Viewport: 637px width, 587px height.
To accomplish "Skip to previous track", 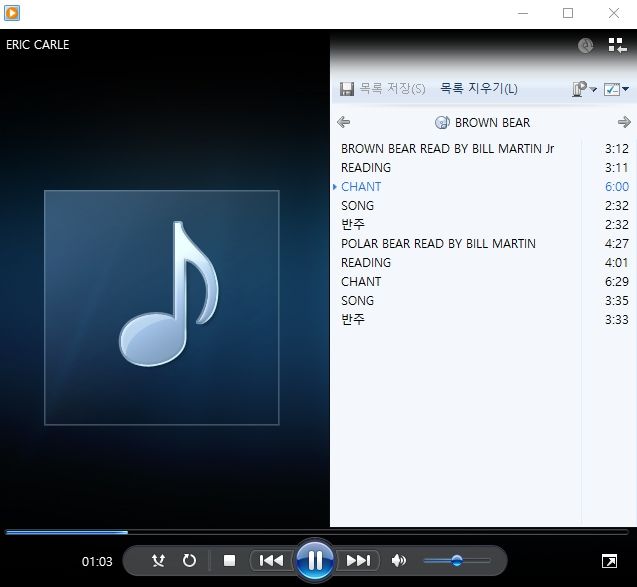I will (271, 561).
